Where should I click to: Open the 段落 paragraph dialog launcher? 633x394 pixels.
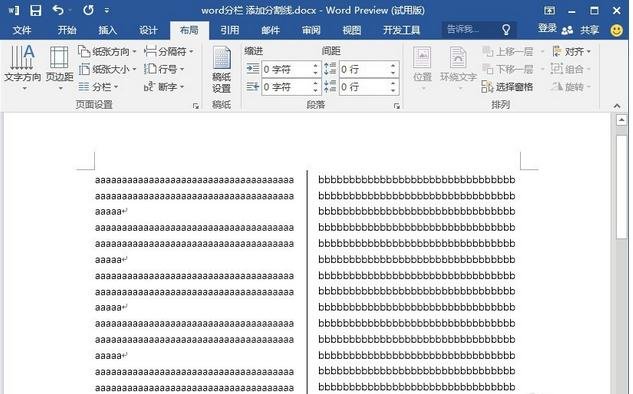point(397,106)
